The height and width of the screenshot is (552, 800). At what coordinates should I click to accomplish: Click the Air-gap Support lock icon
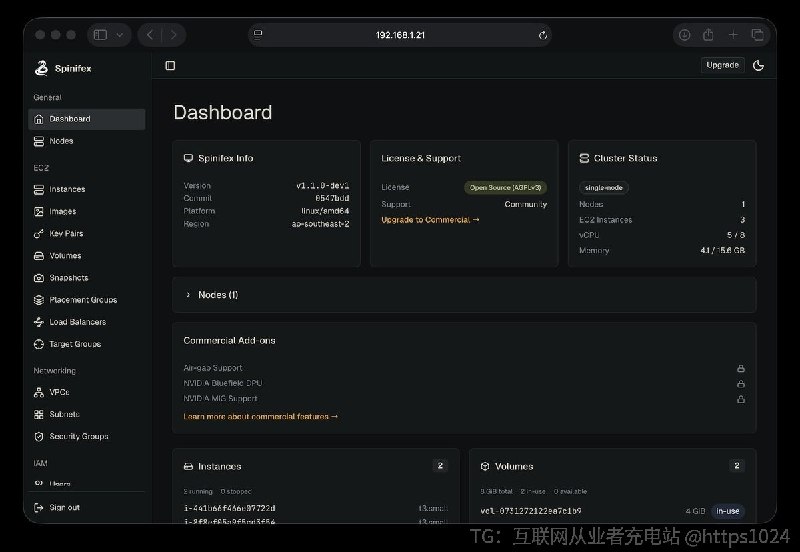[x=741, y=368]
